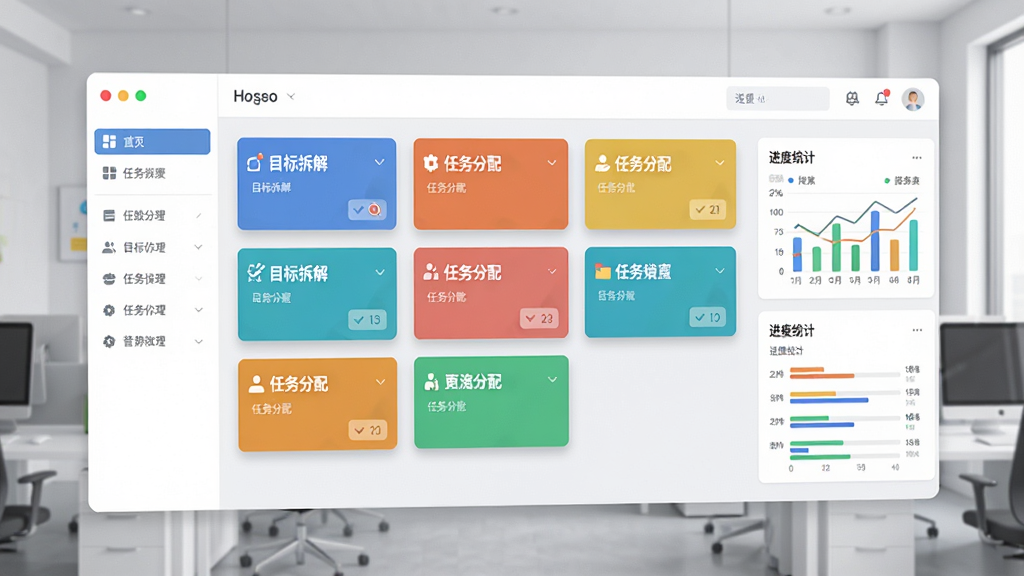Expand the chevron on the yellow card

click(720, 163)
